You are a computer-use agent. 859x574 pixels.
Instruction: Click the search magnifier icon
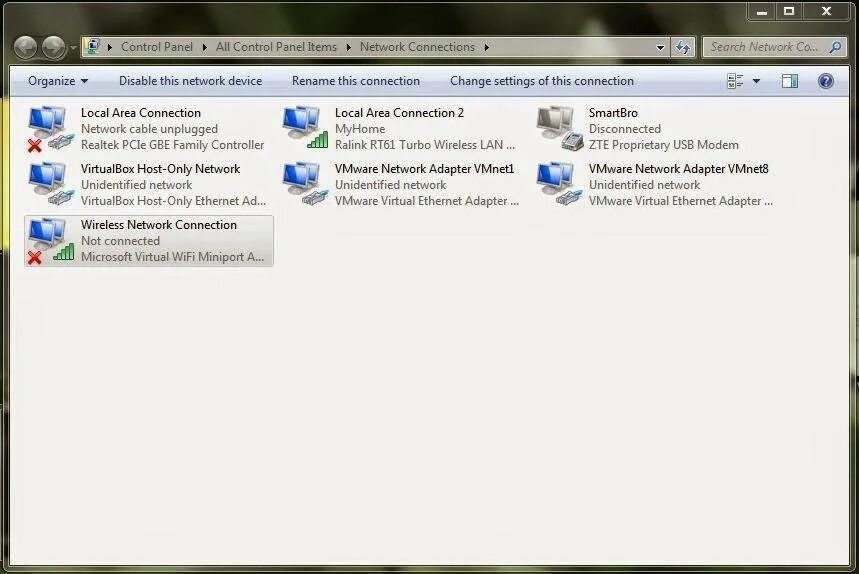coord(835,47)
